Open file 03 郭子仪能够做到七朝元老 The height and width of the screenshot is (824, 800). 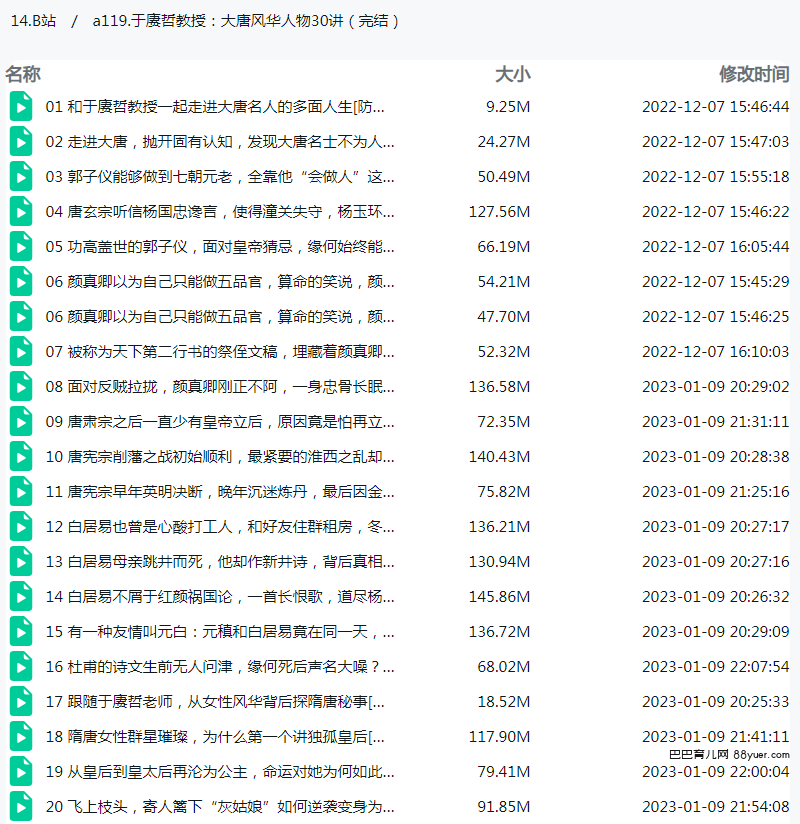click(220, 177)
